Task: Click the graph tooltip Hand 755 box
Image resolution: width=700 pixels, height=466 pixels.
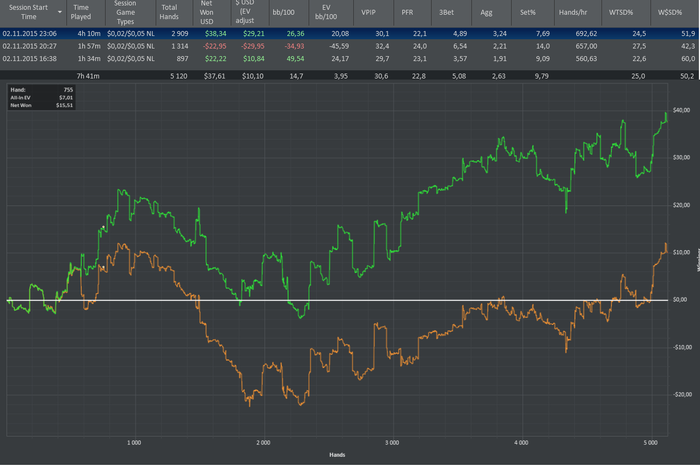Action: (42, 97)
